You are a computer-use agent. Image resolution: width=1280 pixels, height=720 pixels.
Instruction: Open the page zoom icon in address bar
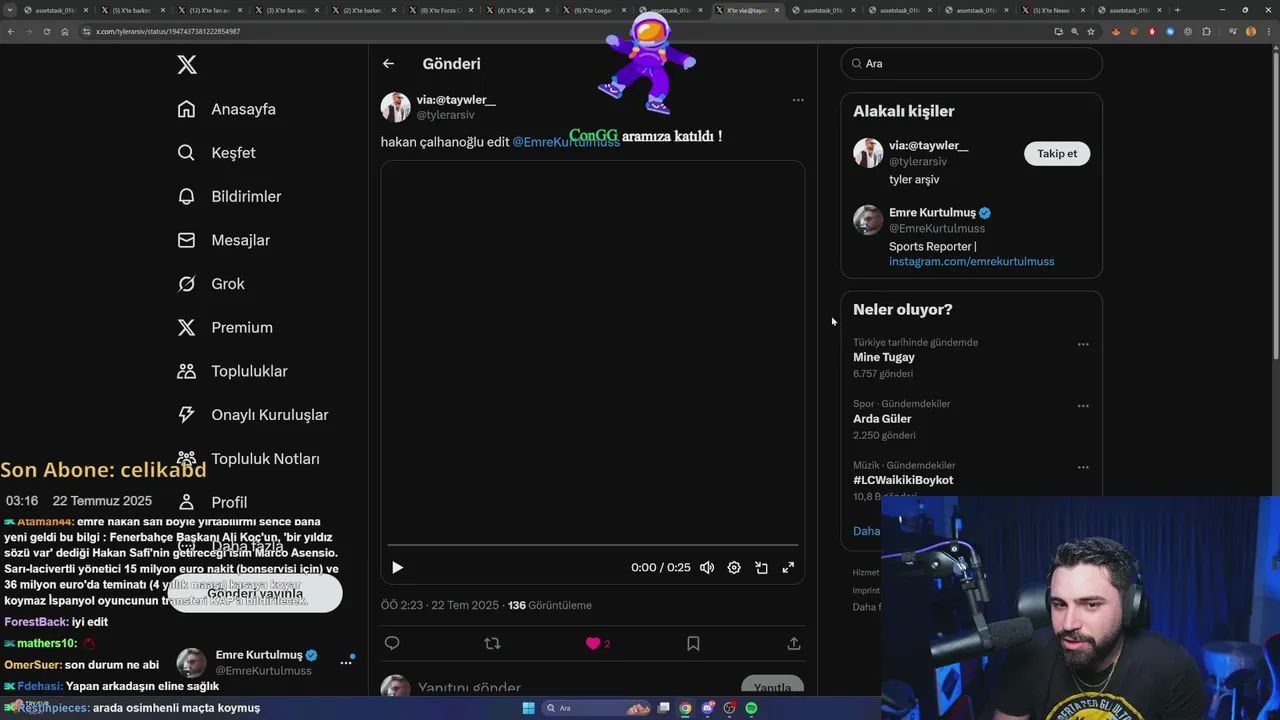click(1075, 31)
